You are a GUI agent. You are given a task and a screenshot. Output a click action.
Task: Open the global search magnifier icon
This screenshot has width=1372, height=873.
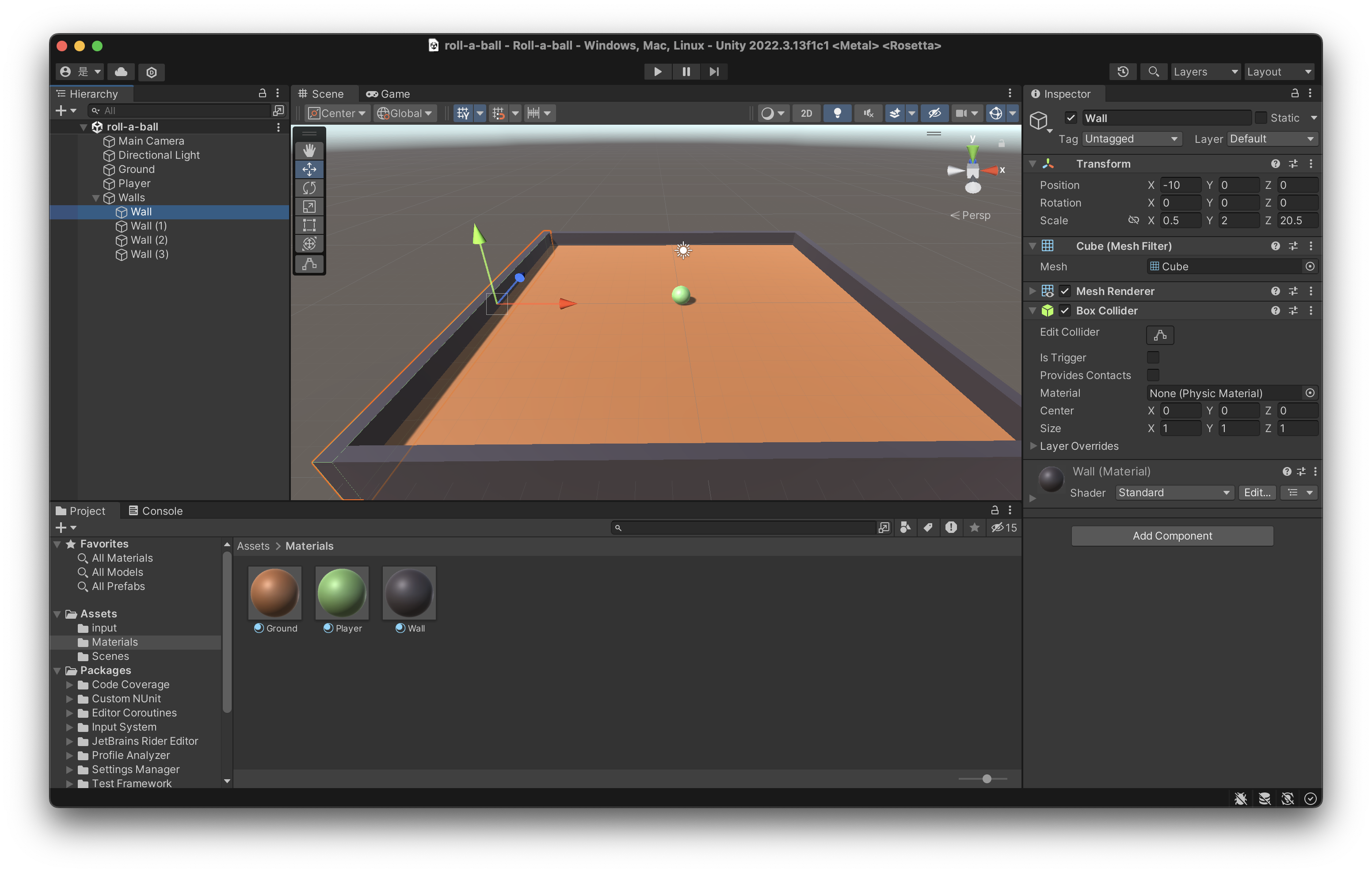[1153, 72]
